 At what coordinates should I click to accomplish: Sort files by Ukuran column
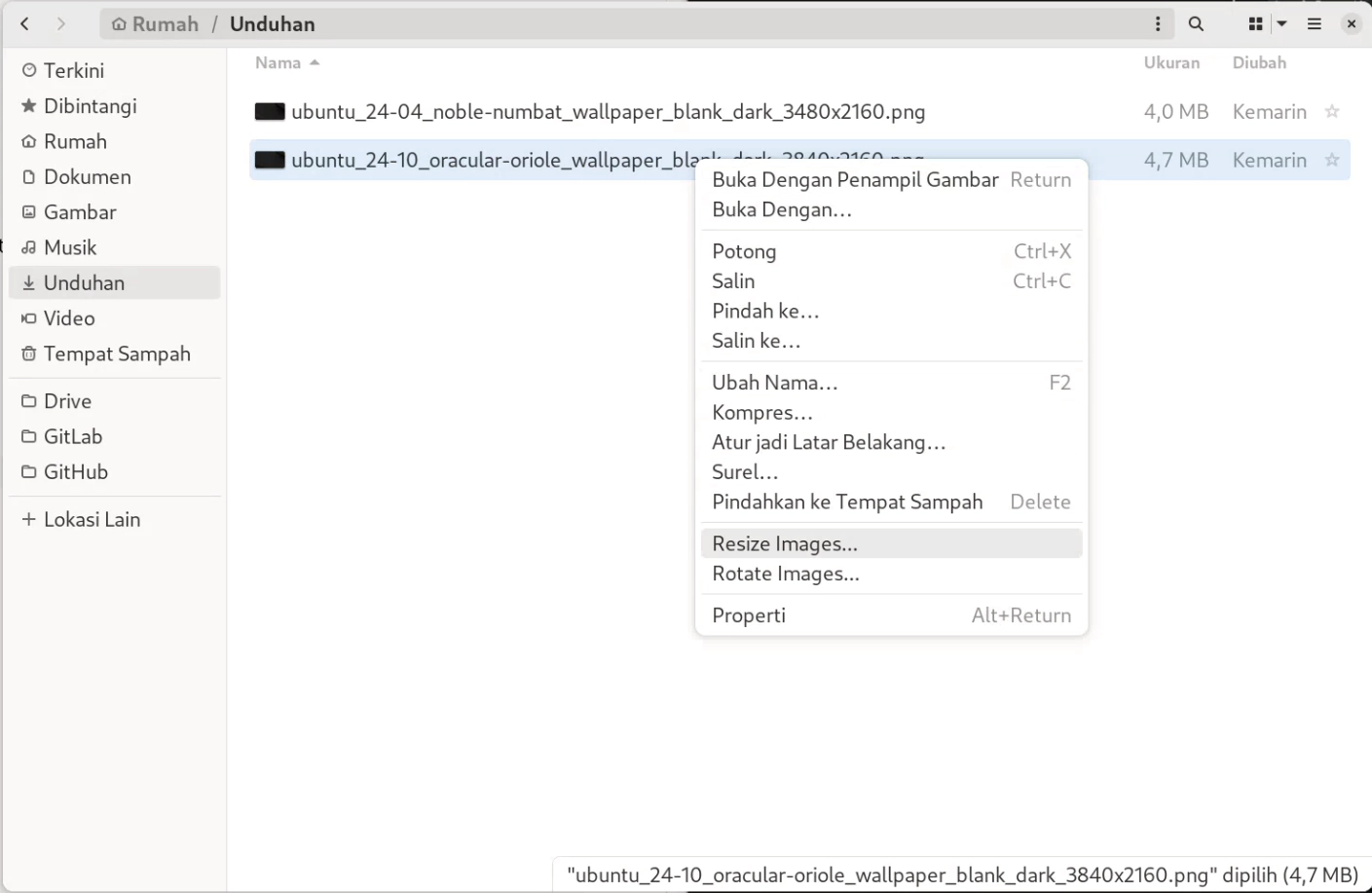pyautogui.click(x=1170, y=62)
